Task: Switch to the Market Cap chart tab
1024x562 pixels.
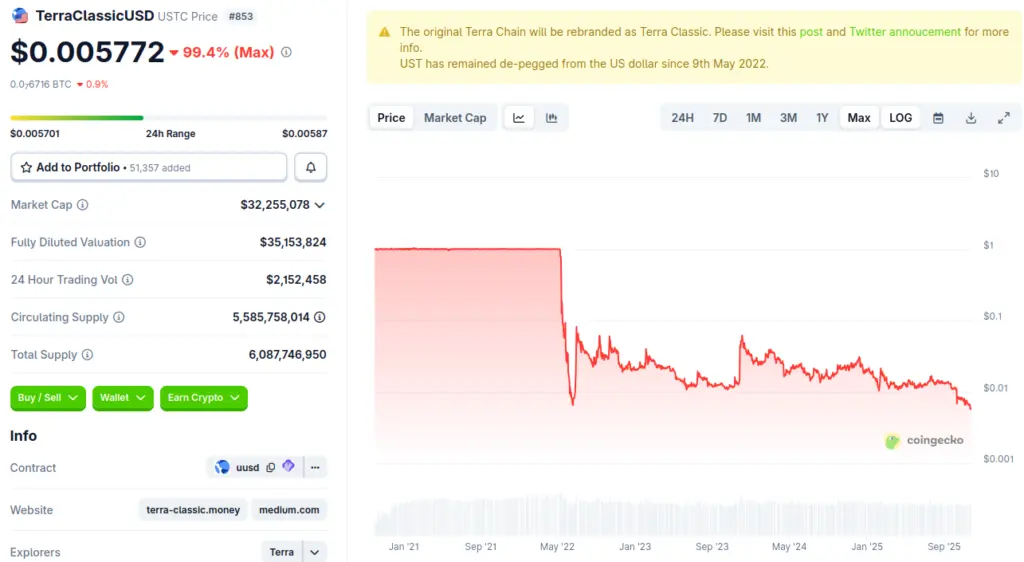Action: coord(455,118)
